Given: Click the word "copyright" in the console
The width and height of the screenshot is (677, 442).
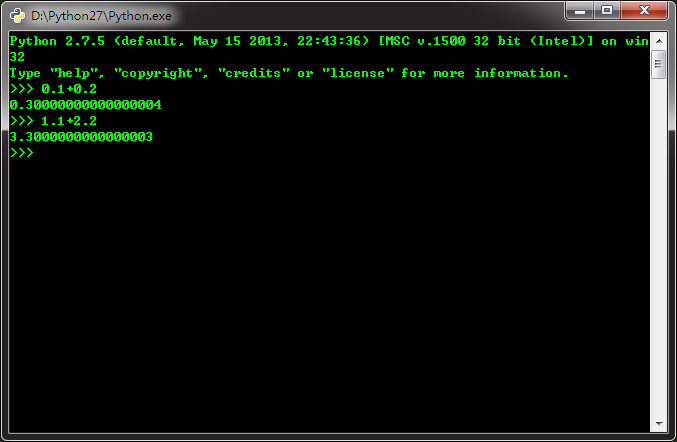Looking at the screenshot, I should tap(157, 73).
